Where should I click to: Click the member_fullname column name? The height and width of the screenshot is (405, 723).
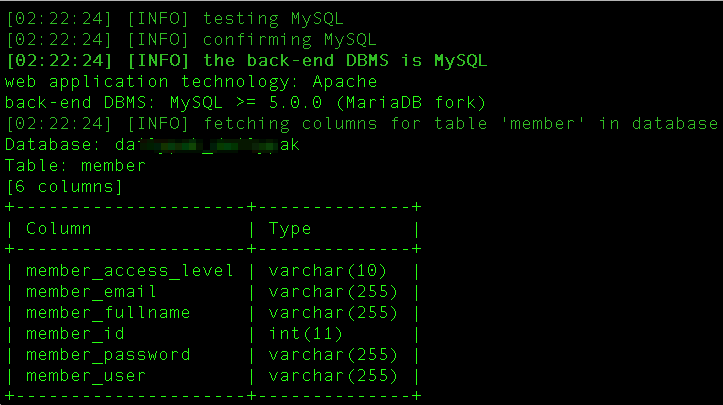[108, 313]
